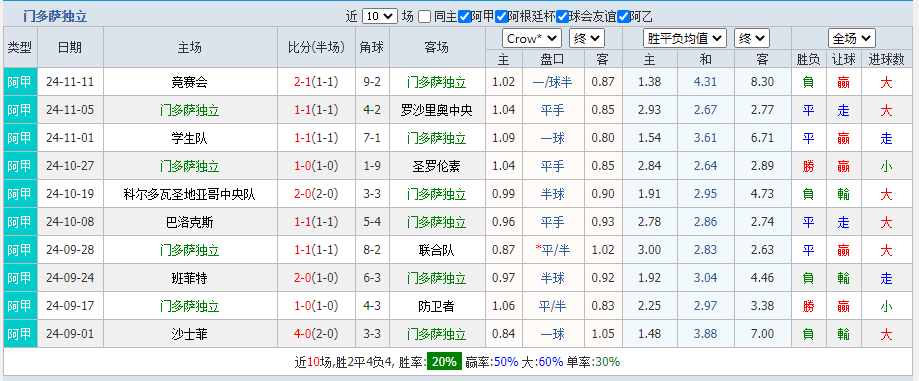The image size is (919, 381).
Task: Uncheck the 阿根廷杯 filter checkbox
Action: pyautogui.click(x=501, y=16)
